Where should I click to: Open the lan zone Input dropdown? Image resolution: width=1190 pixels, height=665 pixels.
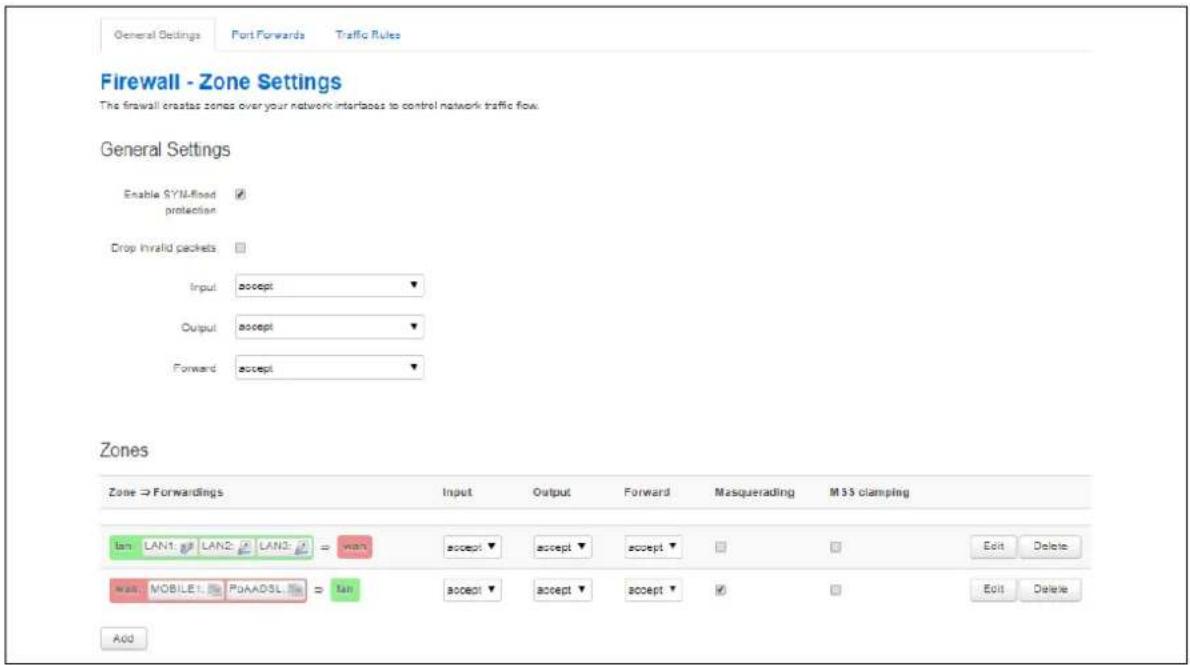pyautogui.click(x=472, y=547)
